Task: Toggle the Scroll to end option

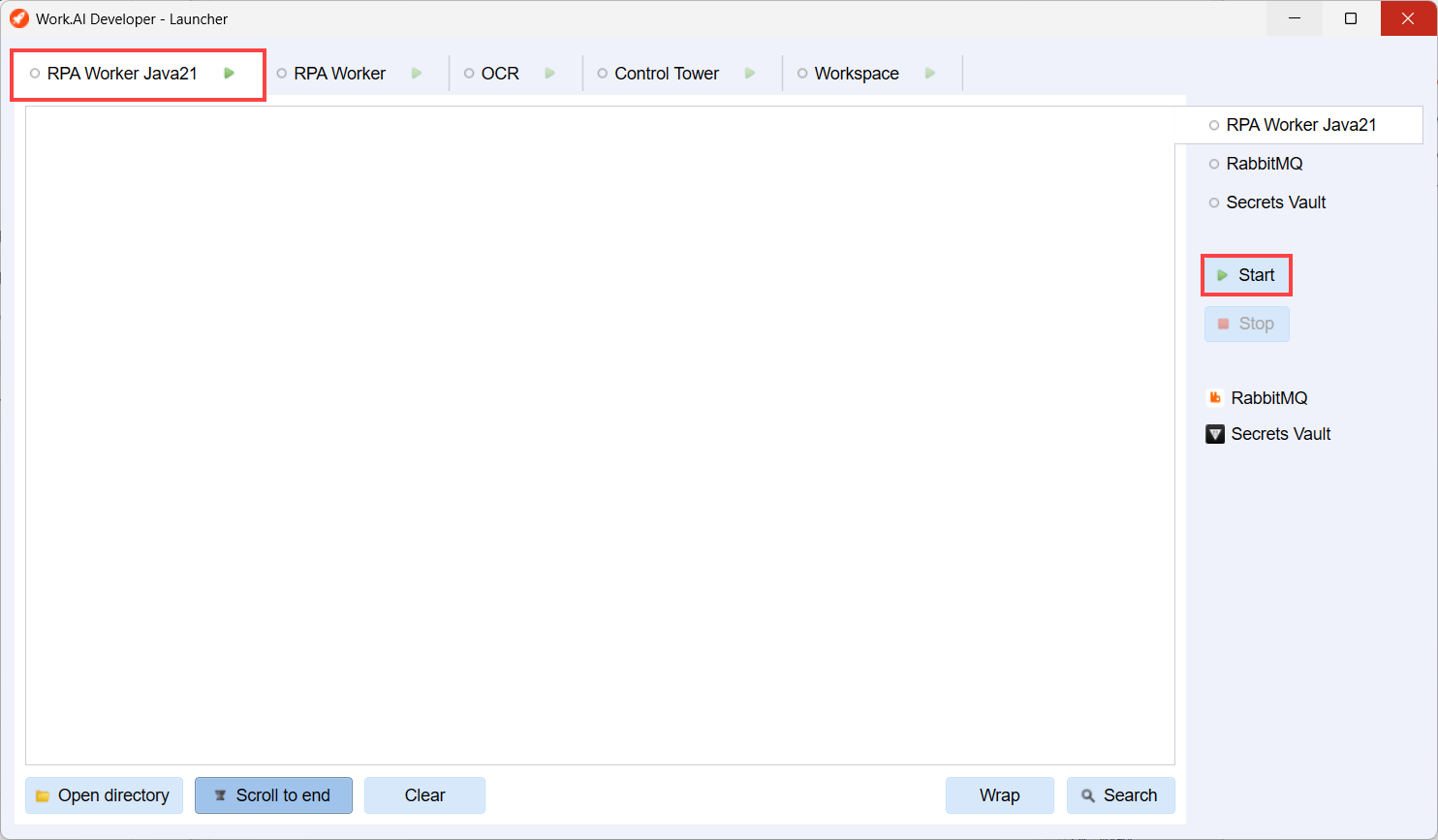Action: click(x=273, y=795)
